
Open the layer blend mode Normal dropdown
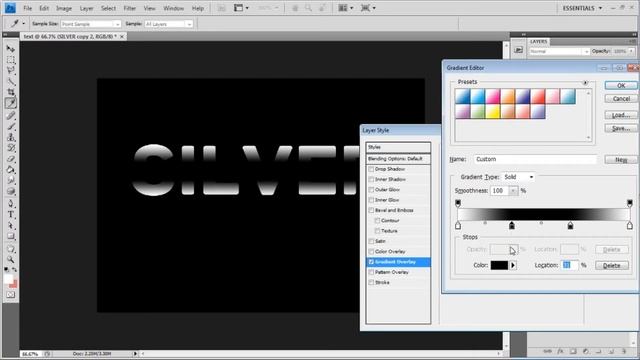point(559,51)
